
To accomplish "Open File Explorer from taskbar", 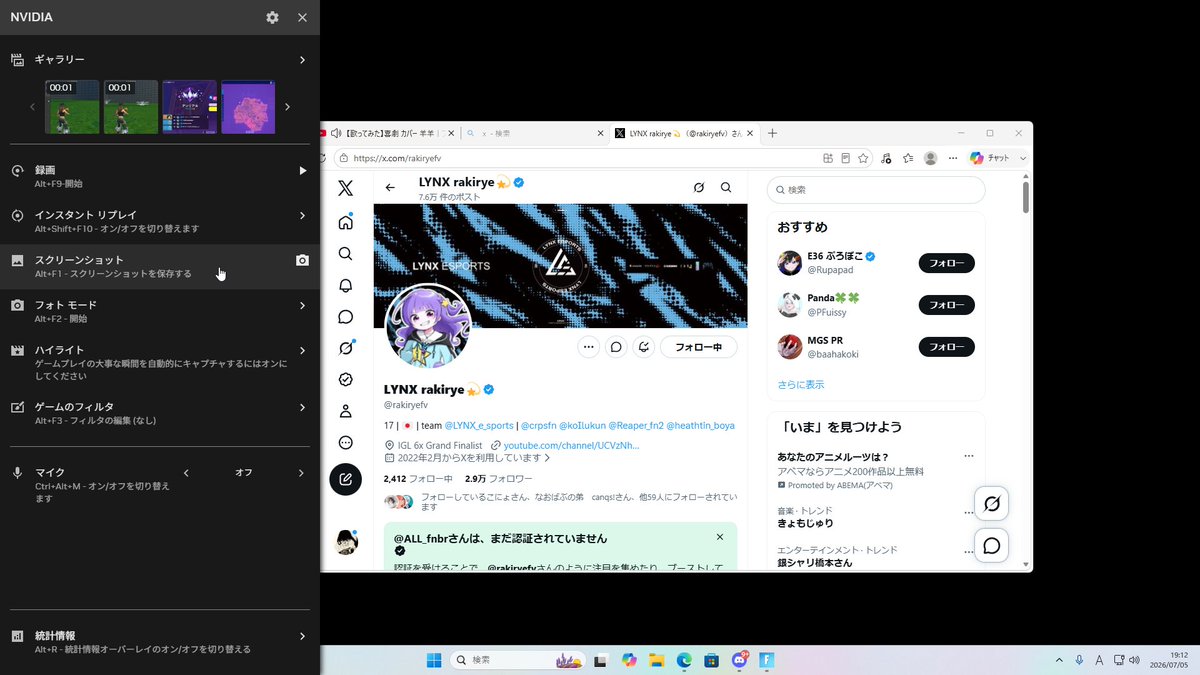I will (x=657, y=660).
